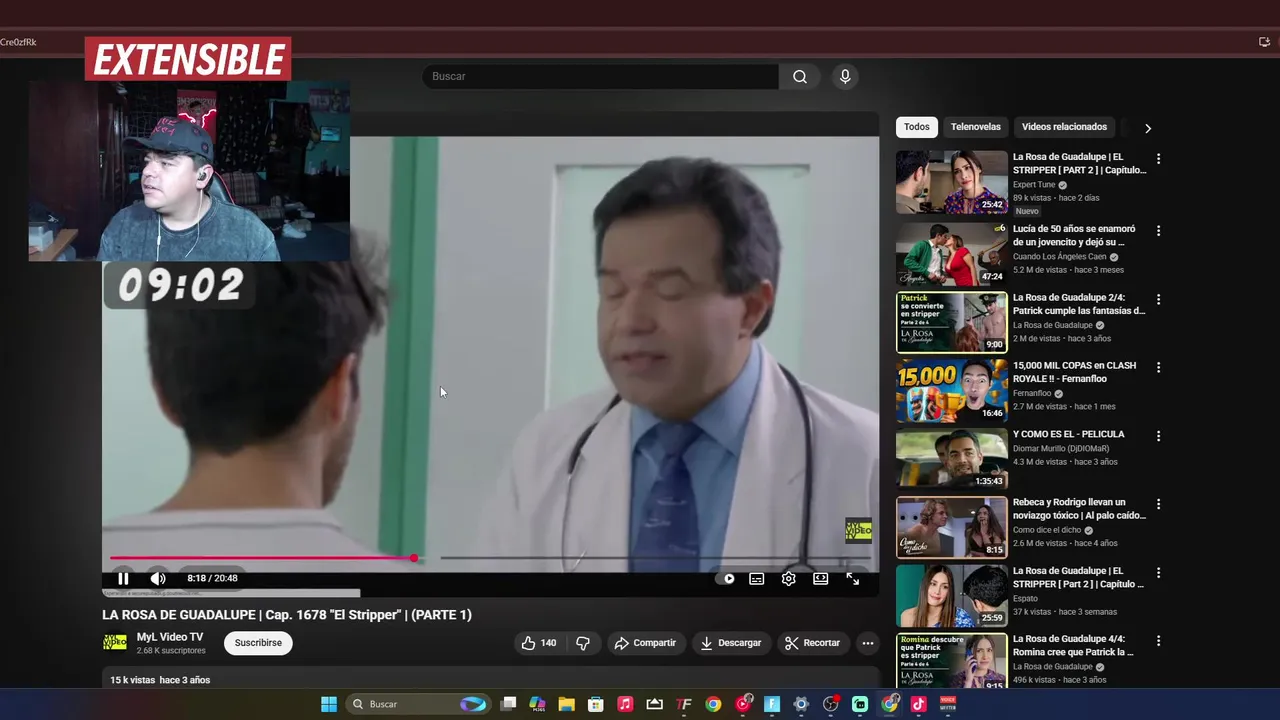
Task: Focus the Buscar search field at the top
Action: point(600,76)
